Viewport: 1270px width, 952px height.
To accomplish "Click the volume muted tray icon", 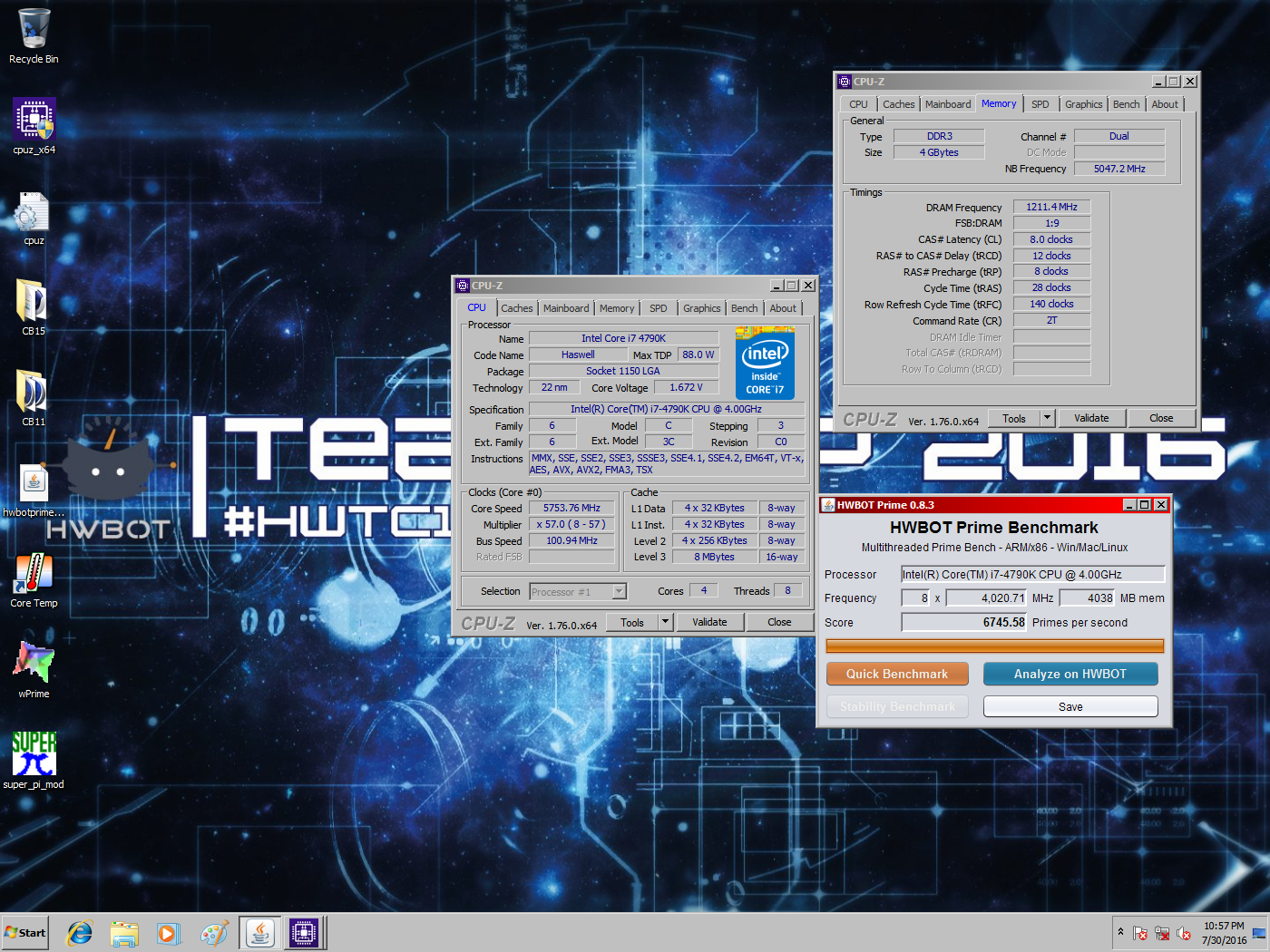I will click(x=1184, y=933).
